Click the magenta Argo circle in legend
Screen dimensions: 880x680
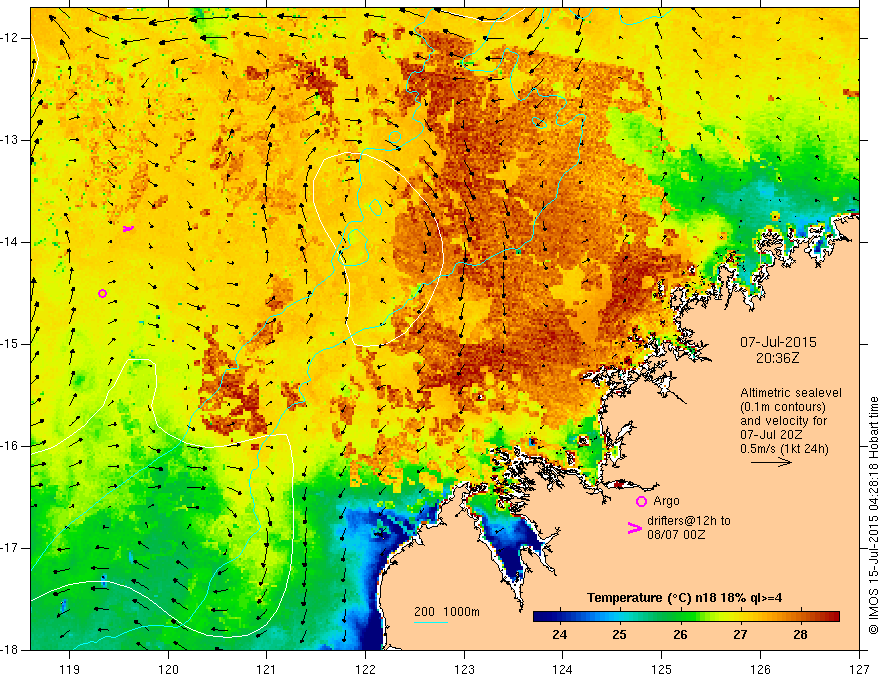click(641, 502)
